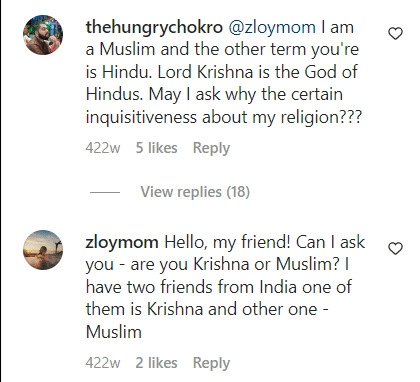Click the text "inquisitiveness about my religion???"
This screenshot has width=420, height=382.
click(224, 118)
